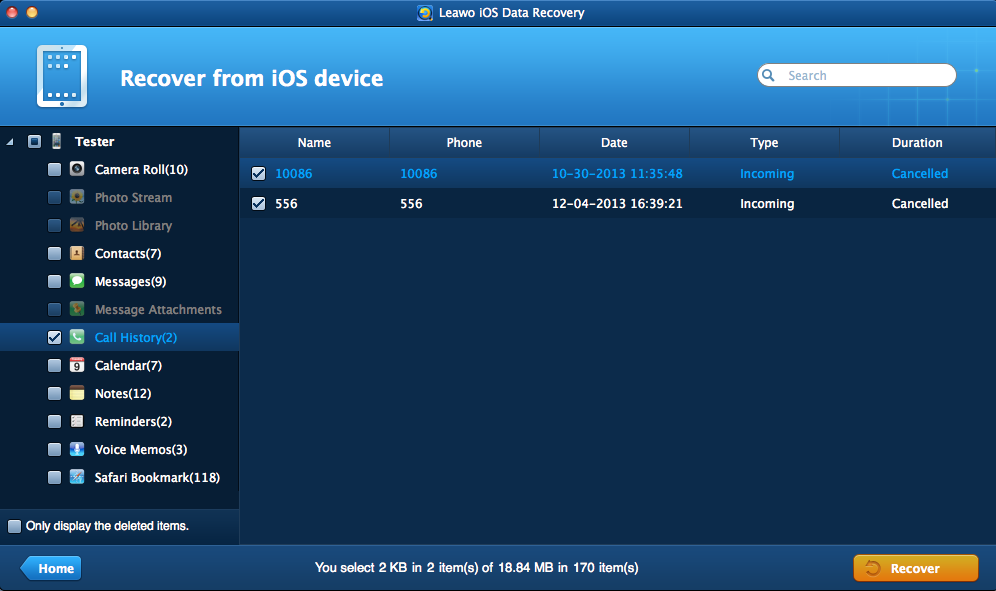Sort by the Duration column header
Image resolution: width=996 pixels, height=591 pixels.
917,142
